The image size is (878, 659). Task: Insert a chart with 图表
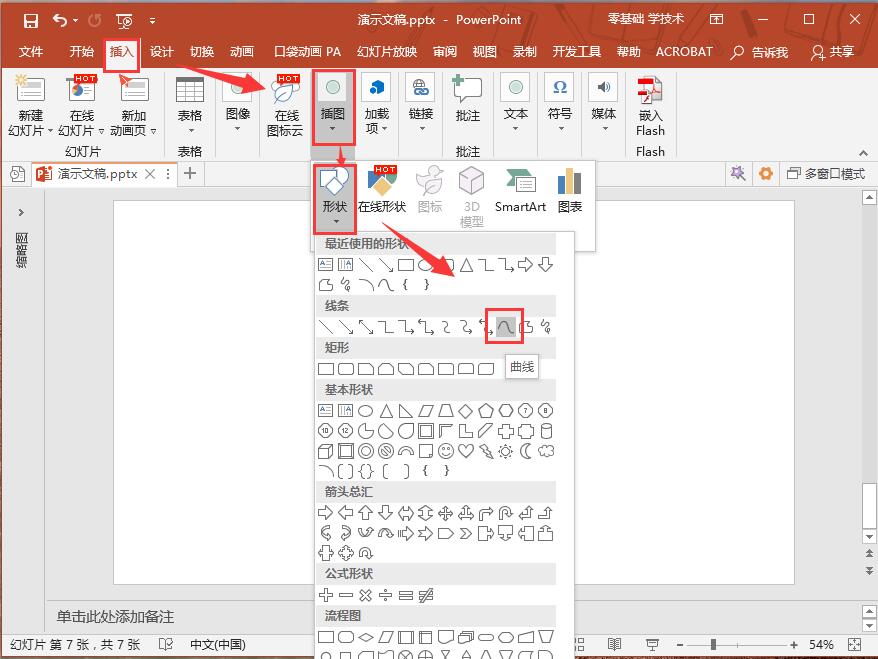[x=569, y=189]
